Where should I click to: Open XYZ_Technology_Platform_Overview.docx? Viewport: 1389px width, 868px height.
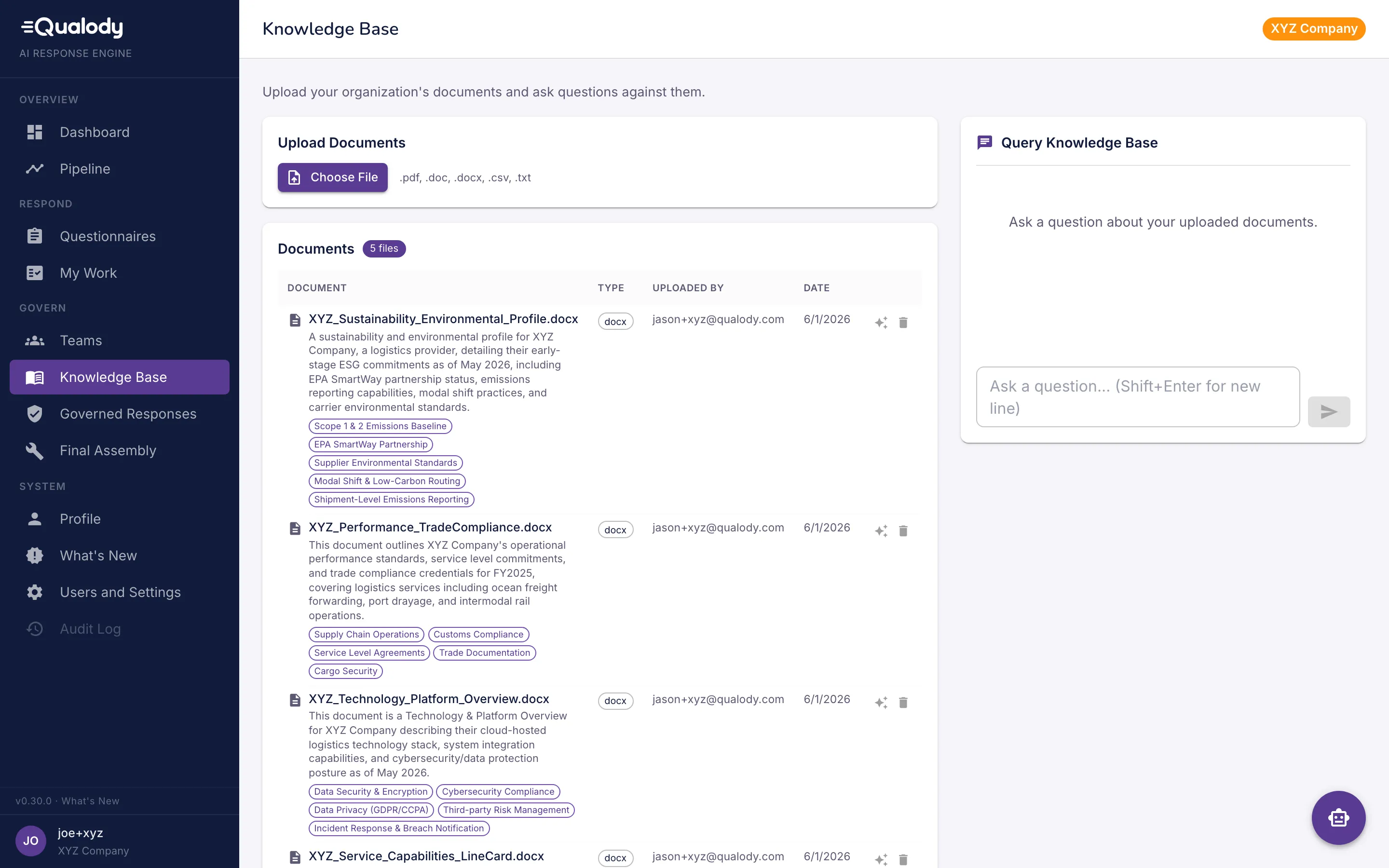tap(429, 699)
